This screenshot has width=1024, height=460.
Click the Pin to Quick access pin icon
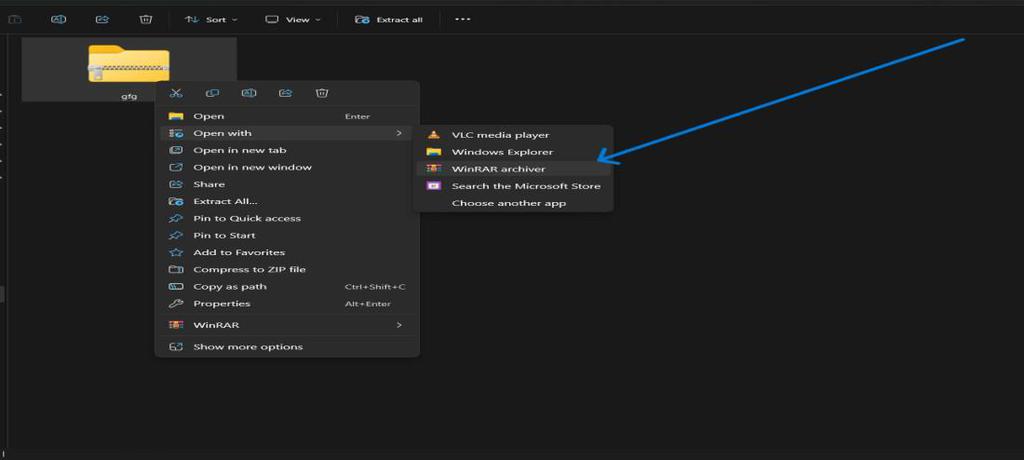tap(176, 218)
